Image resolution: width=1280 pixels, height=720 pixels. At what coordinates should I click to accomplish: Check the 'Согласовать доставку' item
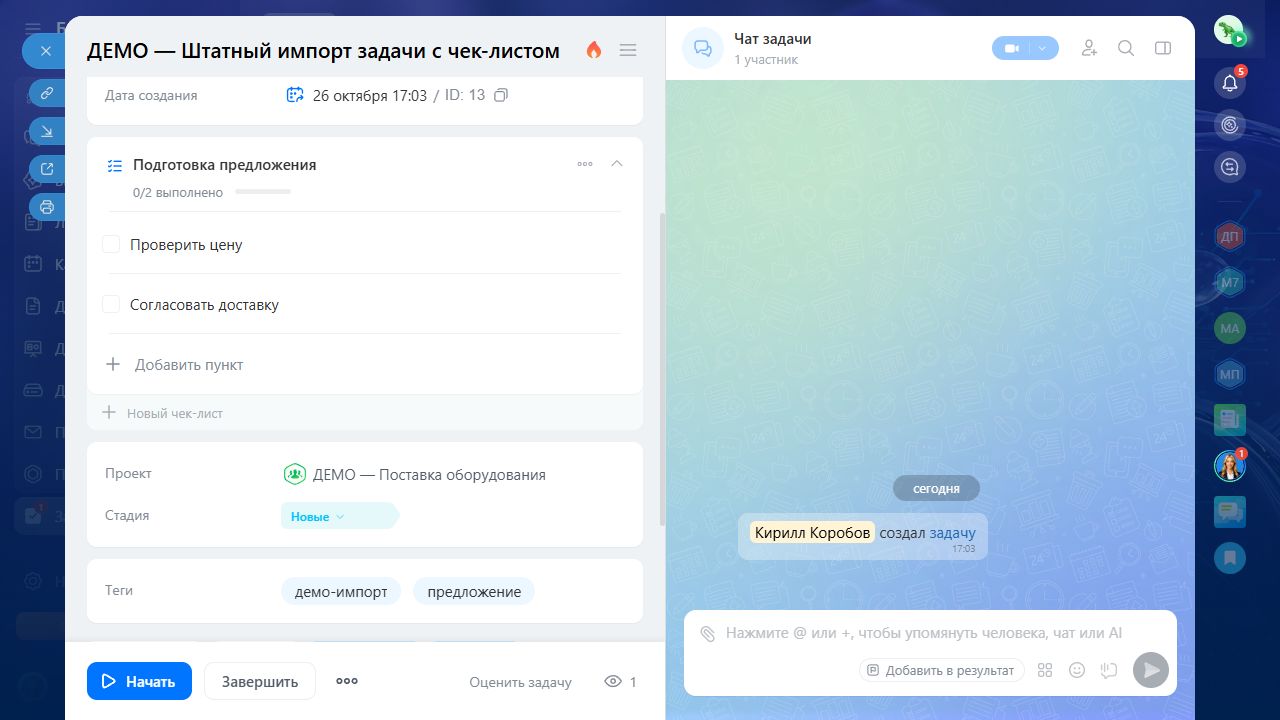pos(111,304)
